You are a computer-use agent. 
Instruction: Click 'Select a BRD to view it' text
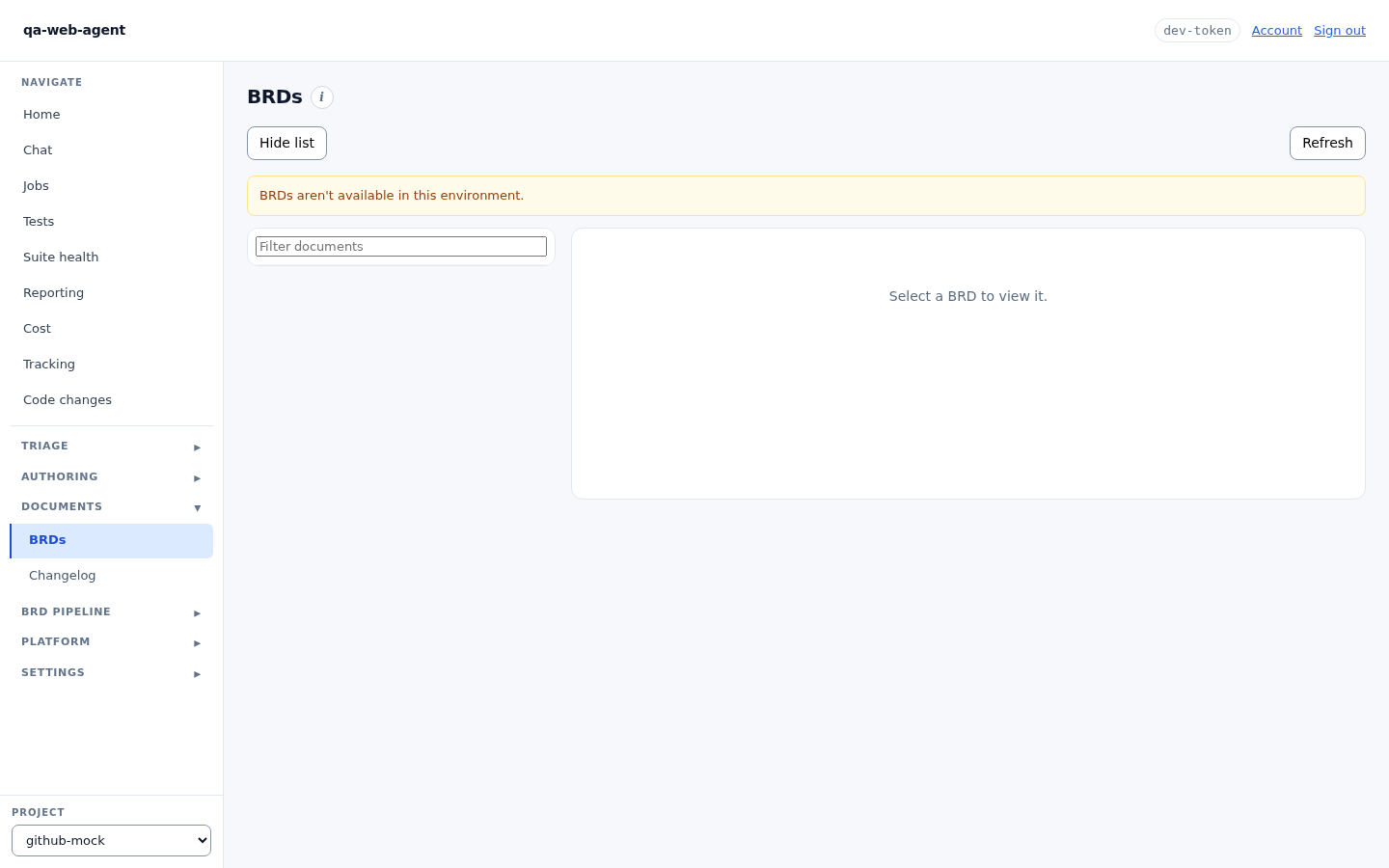pos(968,296)
